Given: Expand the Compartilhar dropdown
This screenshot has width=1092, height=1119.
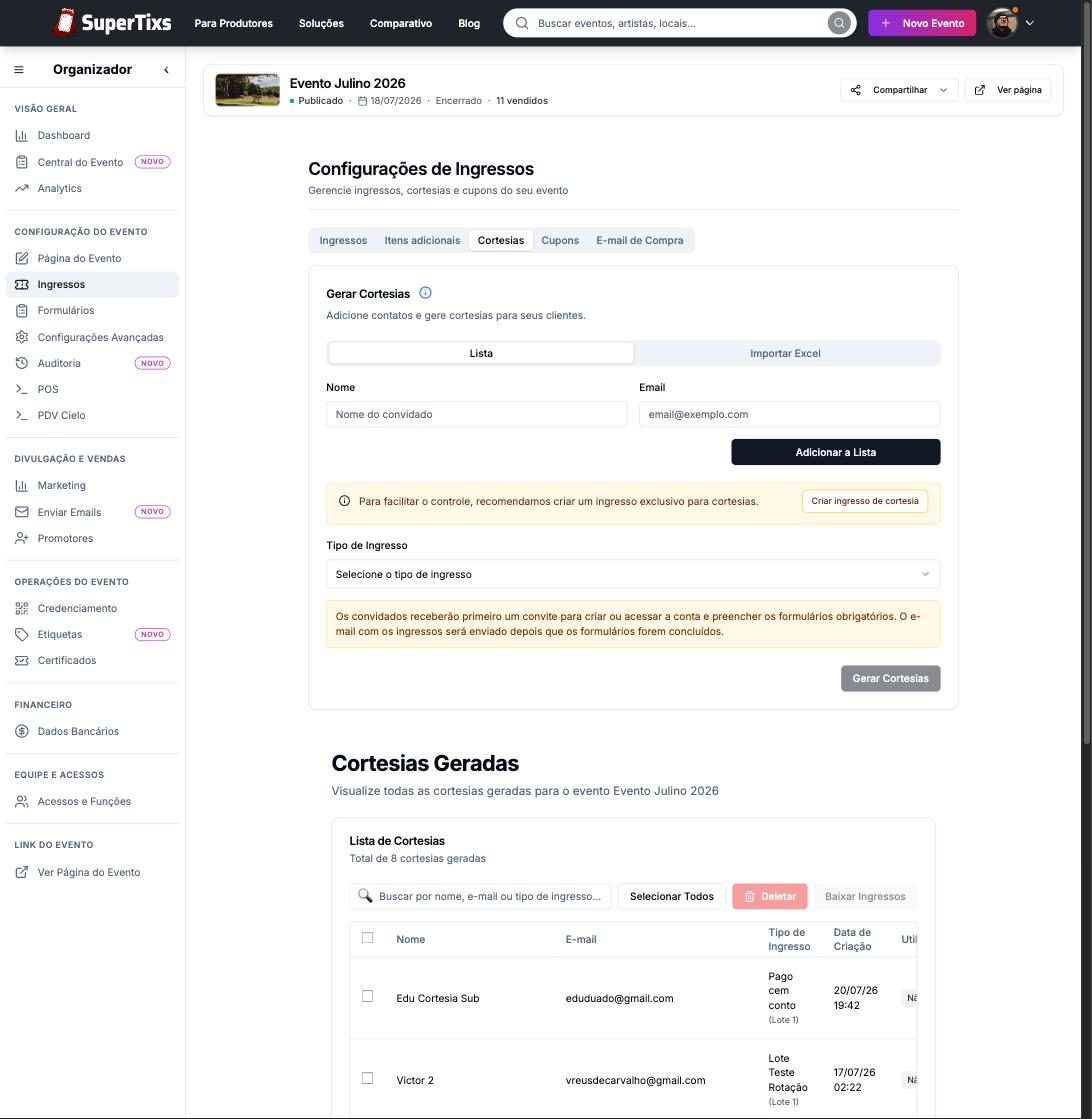Looking at the screenshot, I should (899, 90).
